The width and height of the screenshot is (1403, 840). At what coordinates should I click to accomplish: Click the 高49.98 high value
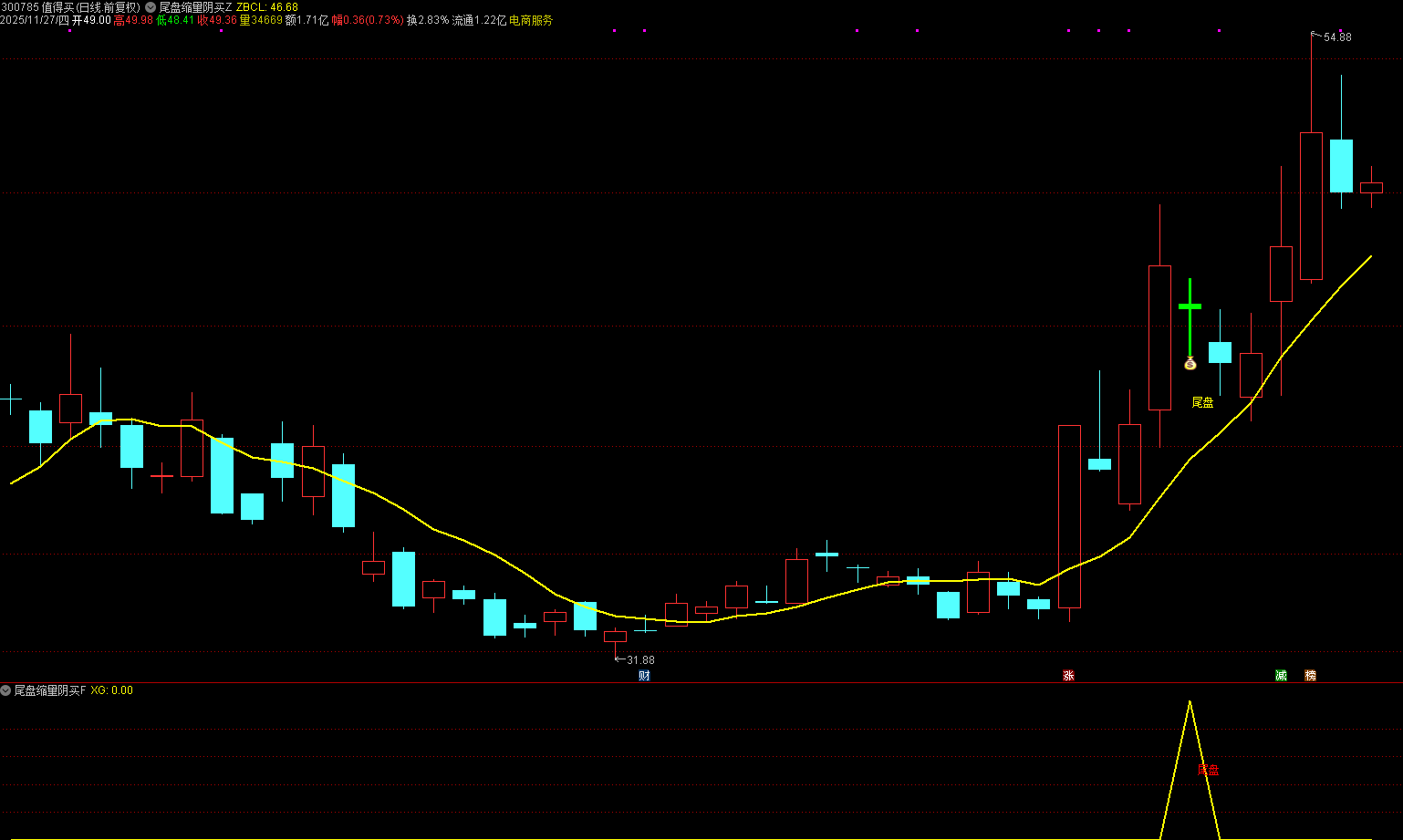pos(133,20)
